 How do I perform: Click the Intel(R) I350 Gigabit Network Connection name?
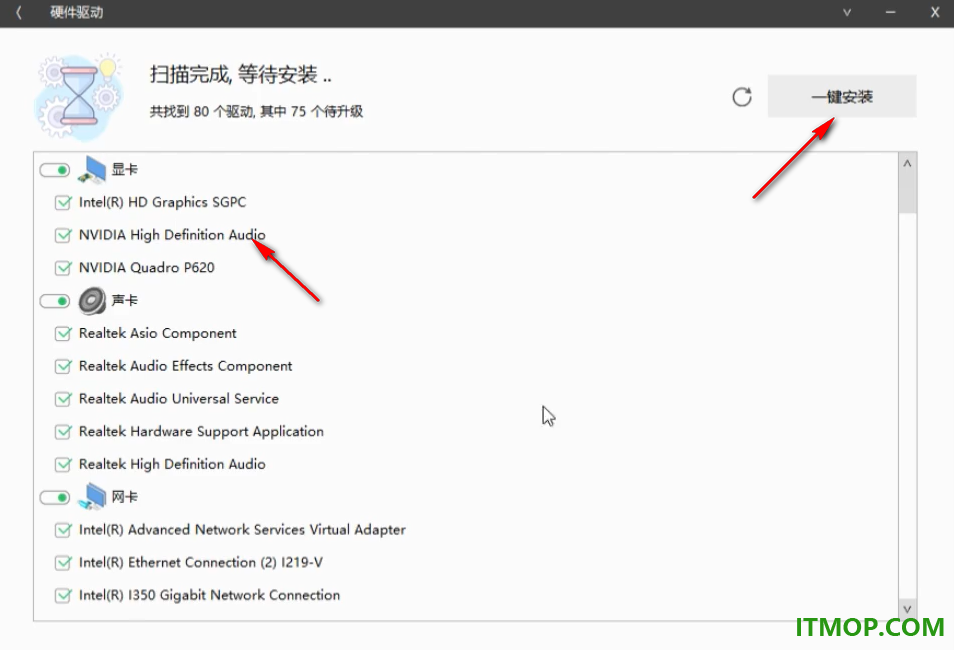(209, 595)
